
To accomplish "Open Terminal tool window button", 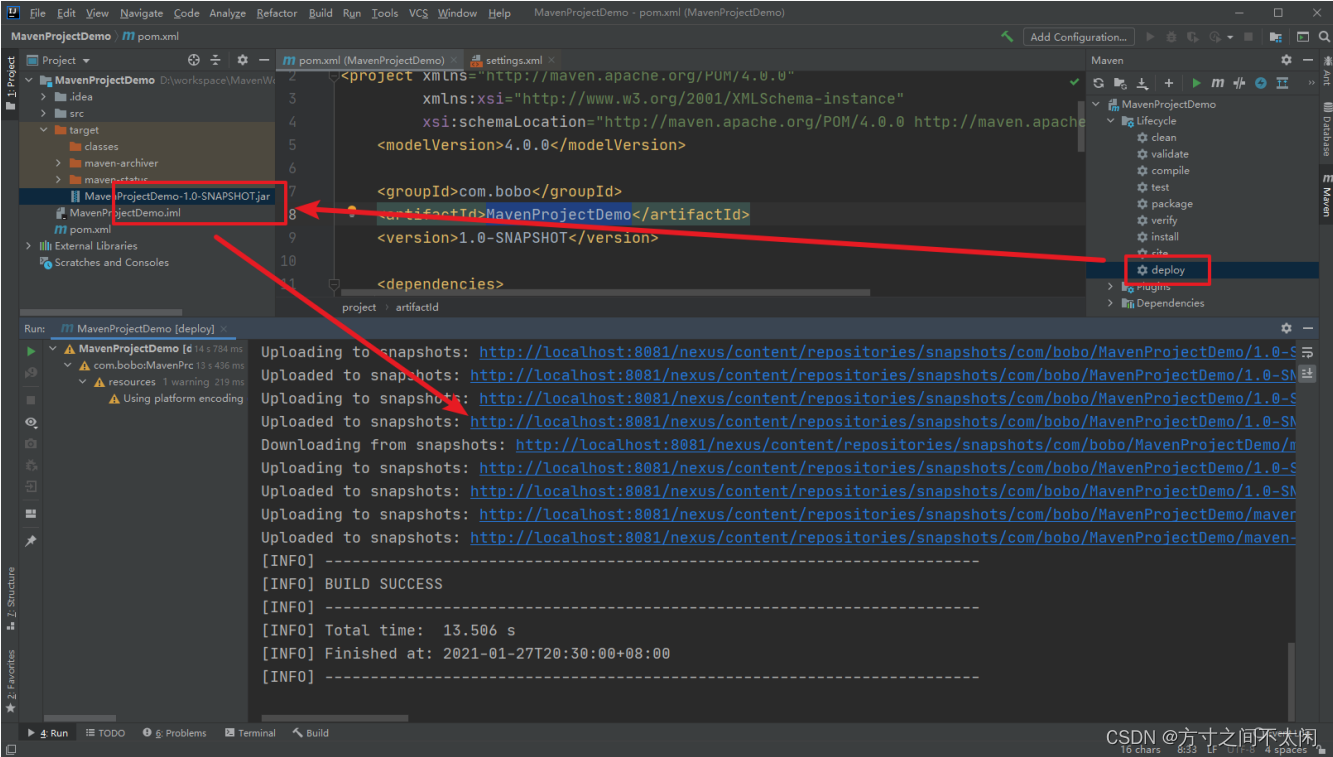I will (x=251, y=733).
